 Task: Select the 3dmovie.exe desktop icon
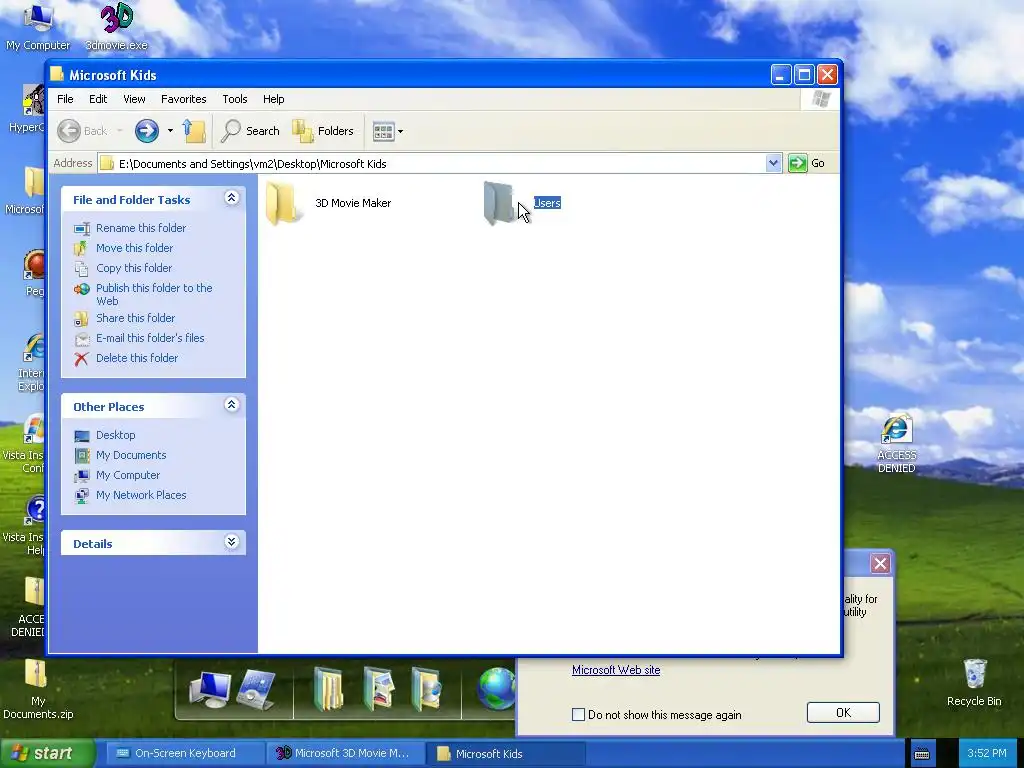(x=117, y=27)
